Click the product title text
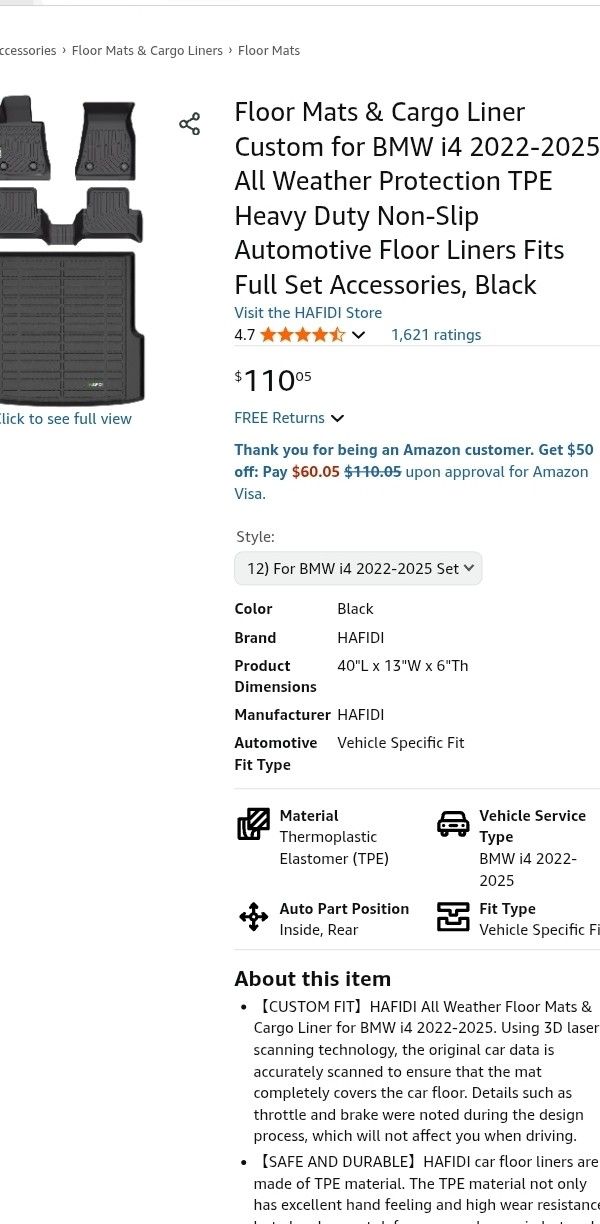 pos(415,198)
